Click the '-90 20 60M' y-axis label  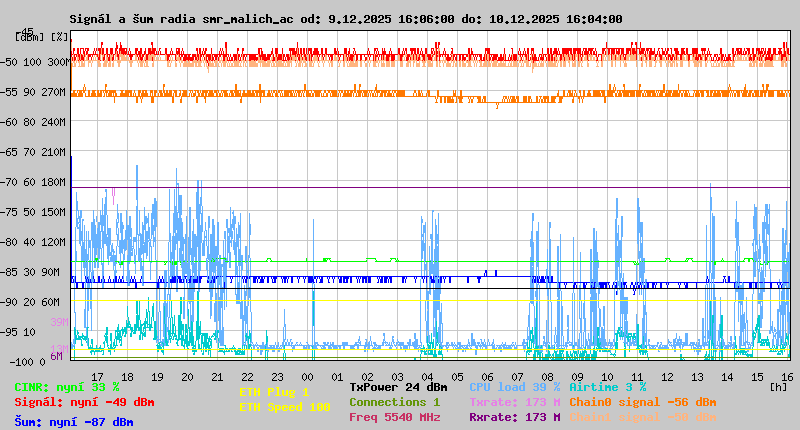coord(31,302)
